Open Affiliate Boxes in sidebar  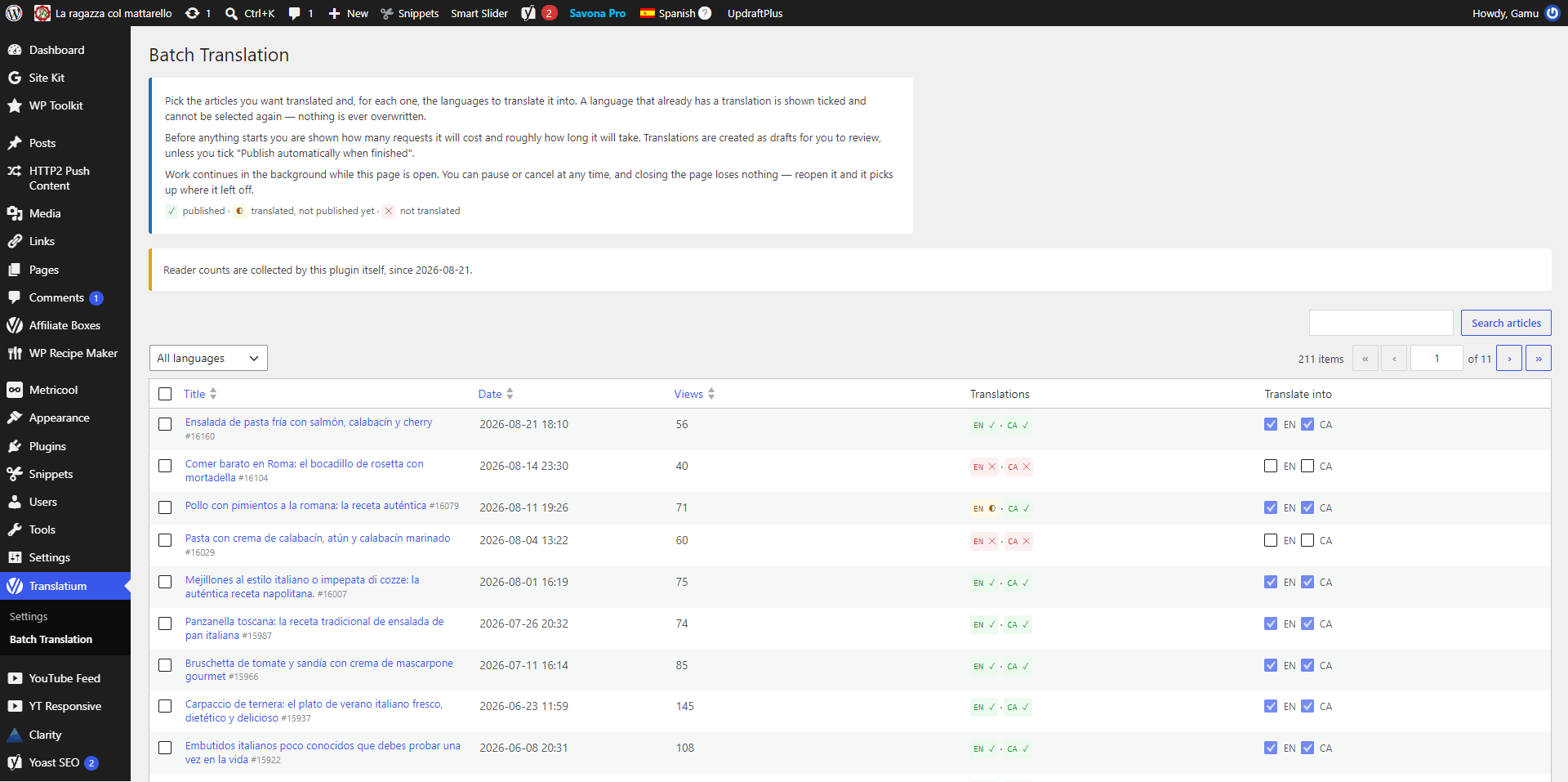65,325
